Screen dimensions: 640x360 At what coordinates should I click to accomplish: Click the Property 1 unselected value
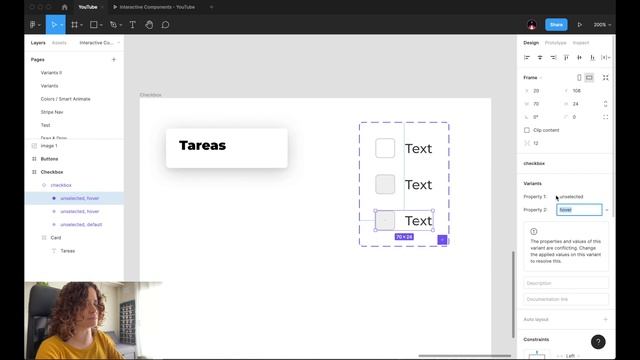pyautogui.click(x=571, y=197)
